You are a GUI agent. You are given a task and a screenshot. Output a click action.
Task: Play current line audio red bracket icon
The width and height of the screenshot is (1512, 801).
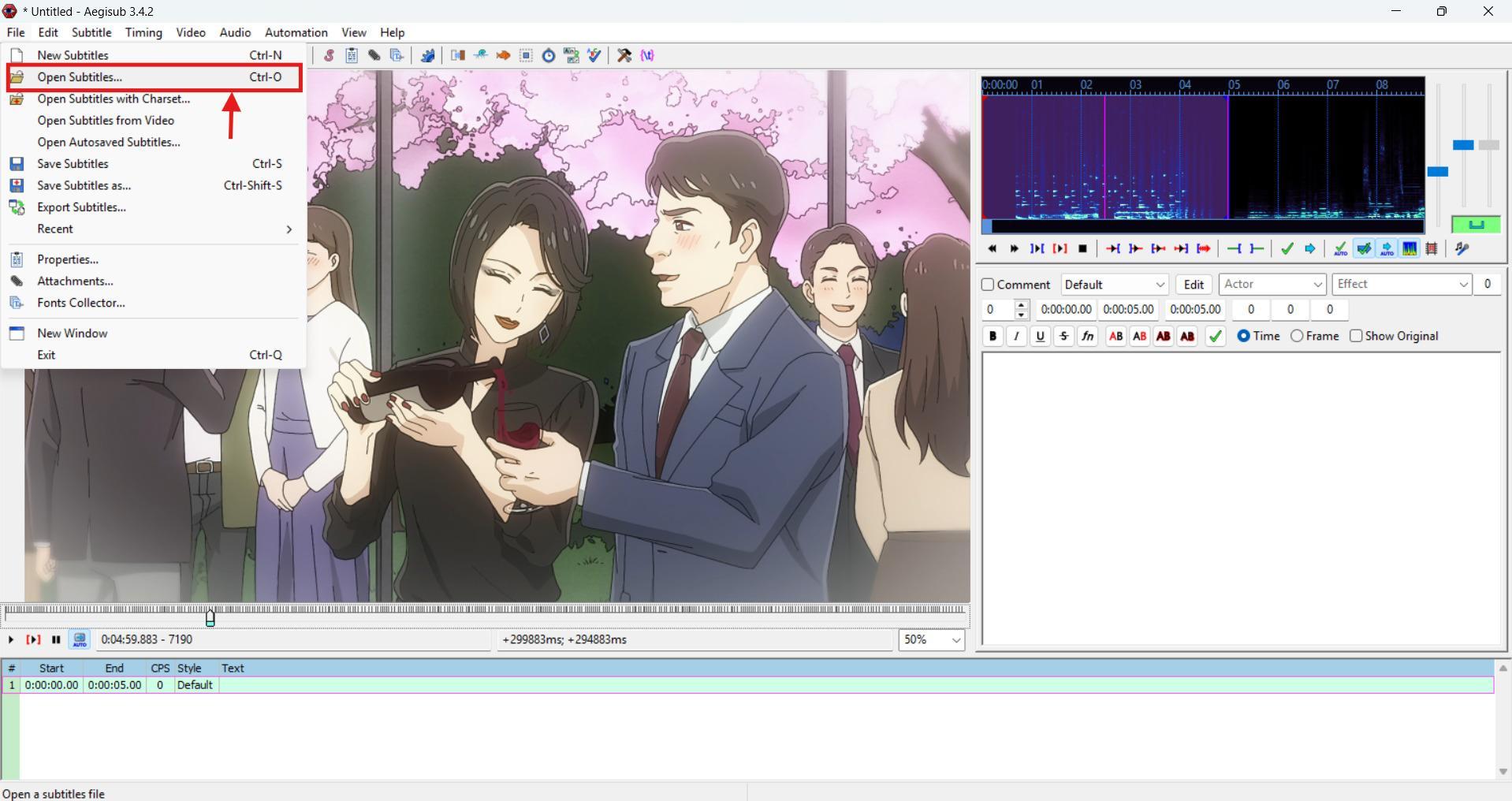point(1060,249)
